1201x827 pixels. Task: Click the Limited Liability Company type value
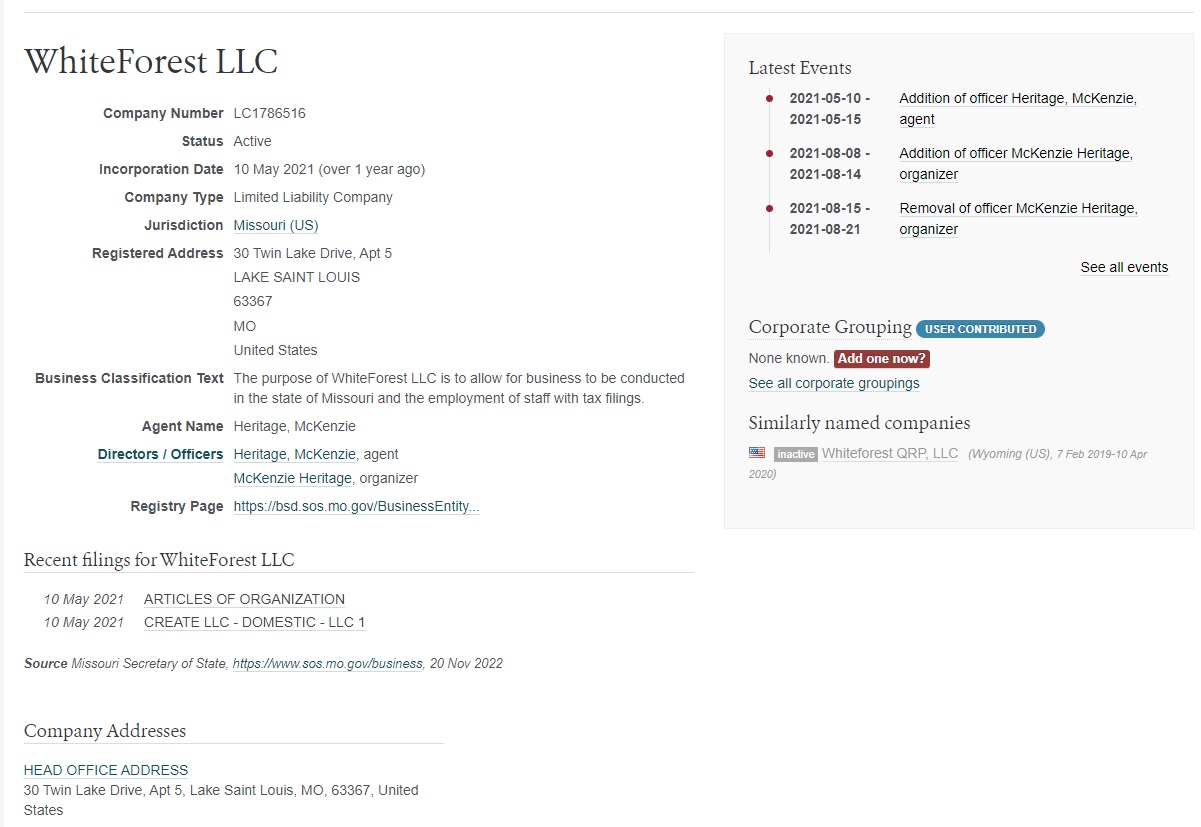313,197
